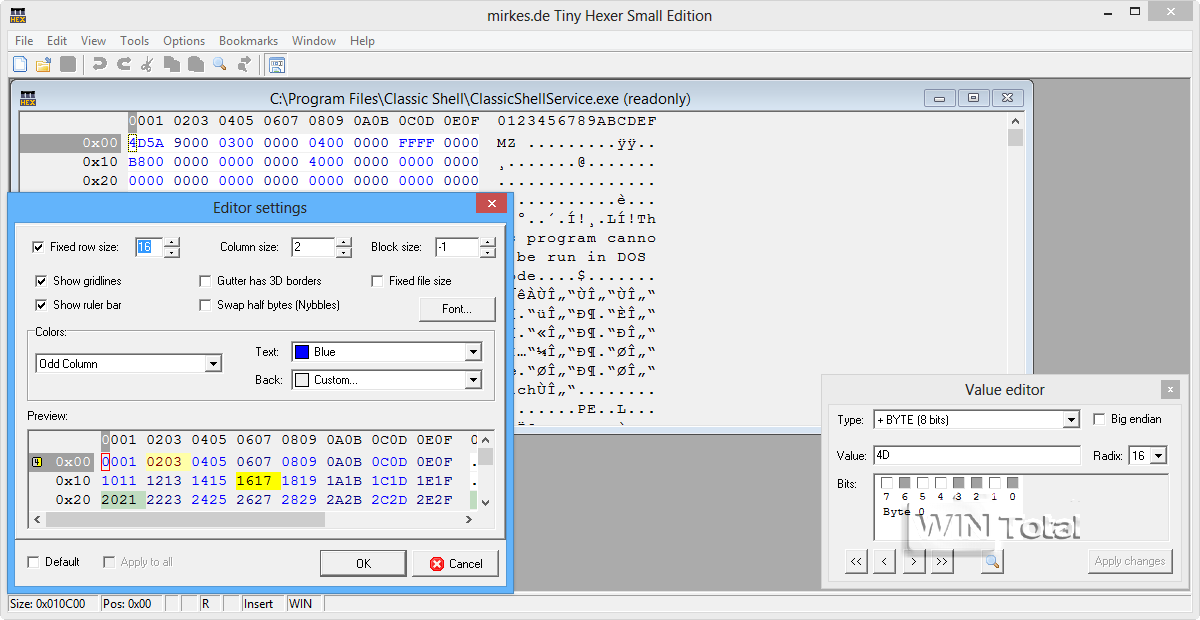The image size is (1200, 620).
Task: Go to next value with > button
Action: [x=913, y=562]
